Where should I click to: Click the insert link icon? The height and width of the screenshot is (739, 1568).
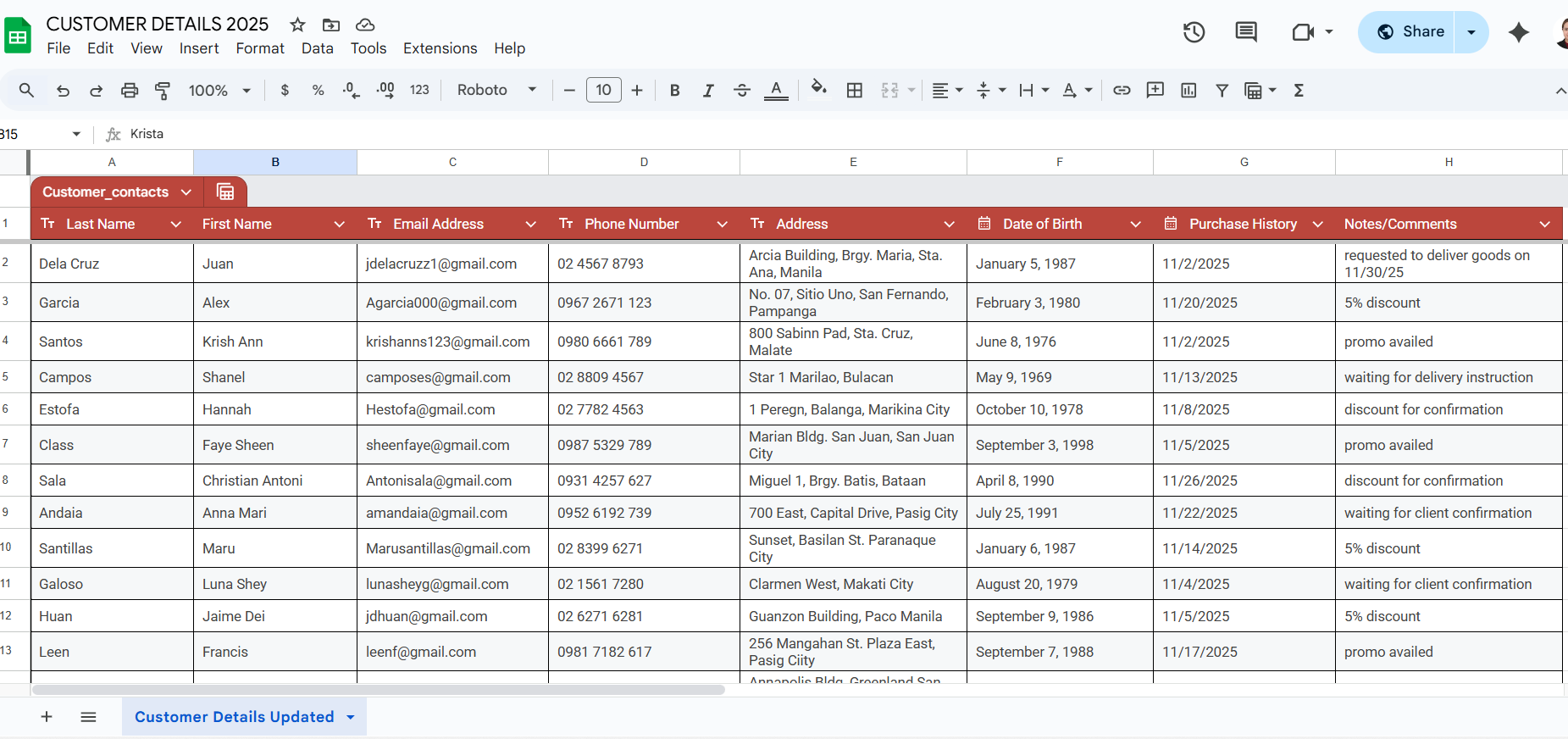pos(1122,91)
